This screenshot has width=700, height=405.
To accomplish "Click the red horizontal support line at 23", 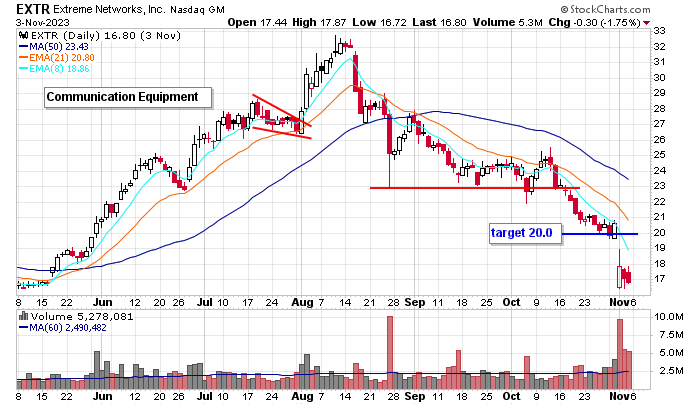I will pyautogui.click(x=475, y=188).
